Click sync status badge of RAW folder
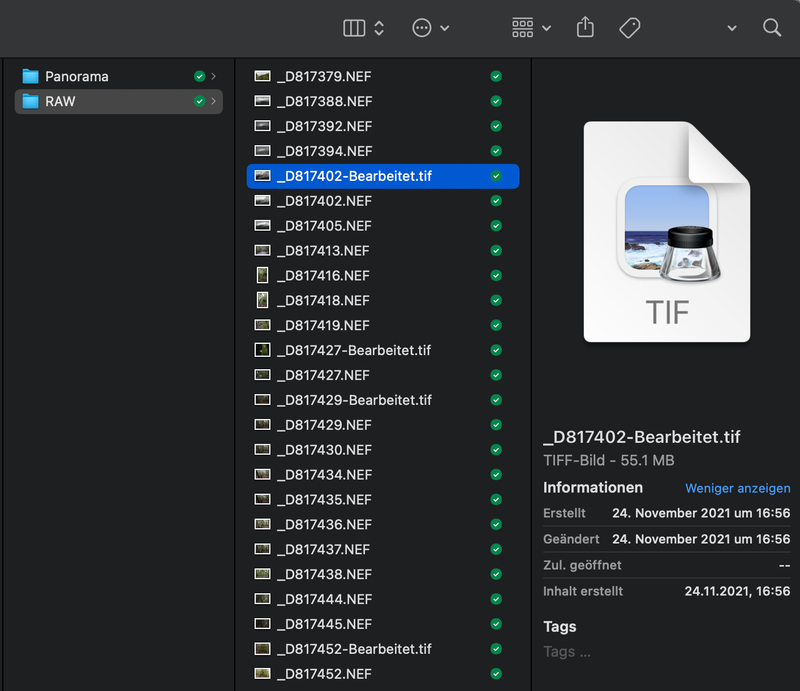 [x=199, y=101]
